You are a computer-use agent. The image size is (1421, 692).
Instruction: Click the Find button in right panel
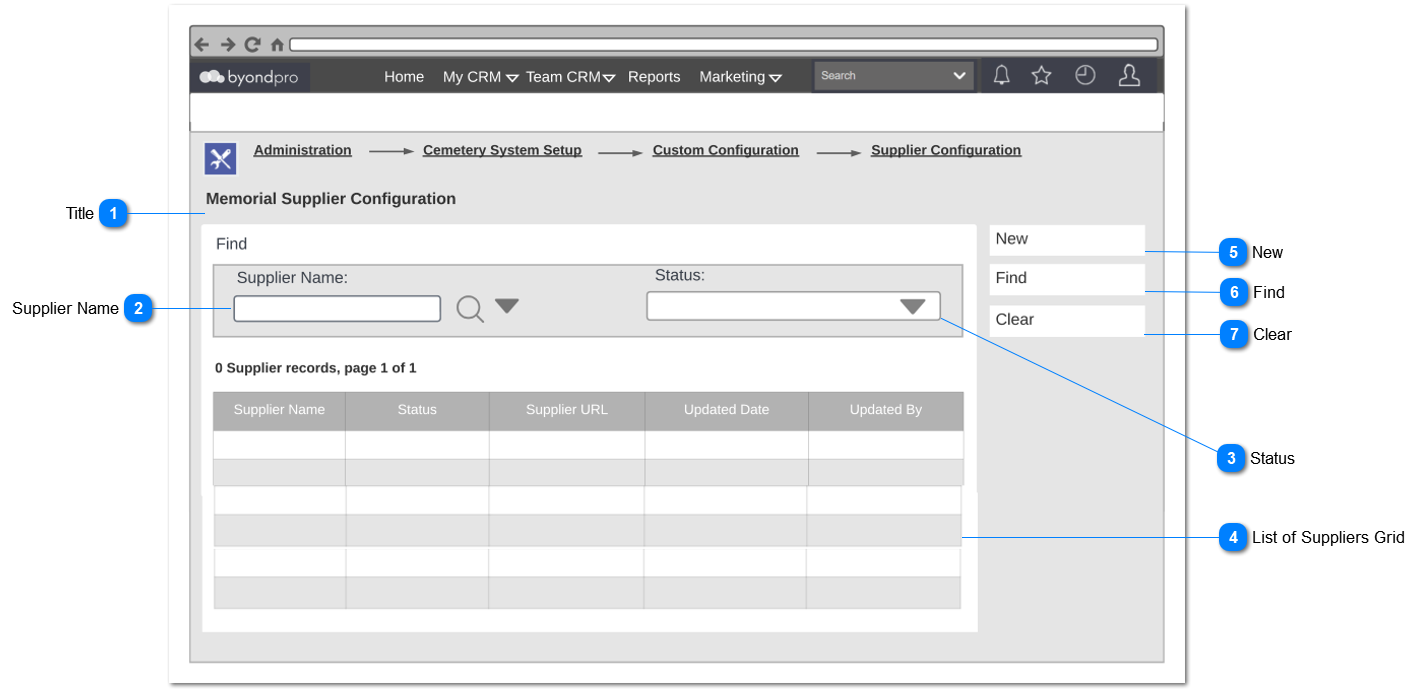(1067, 279)
